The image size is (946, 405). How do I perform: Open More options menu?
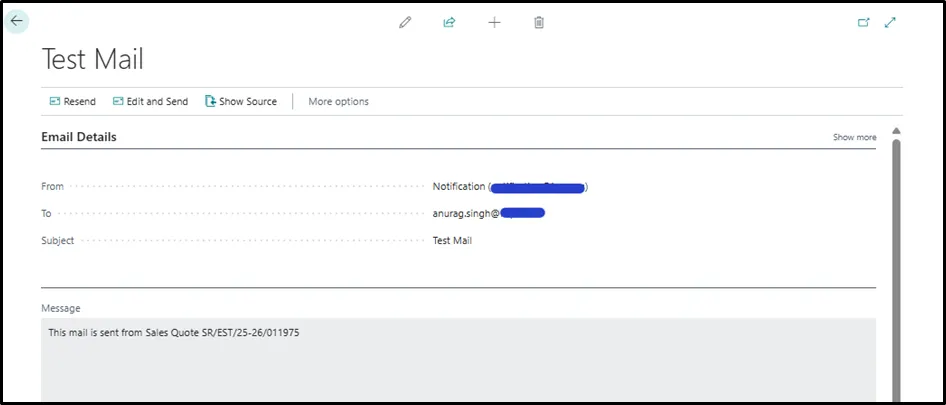pyautogui.click(x=338, y=101)
